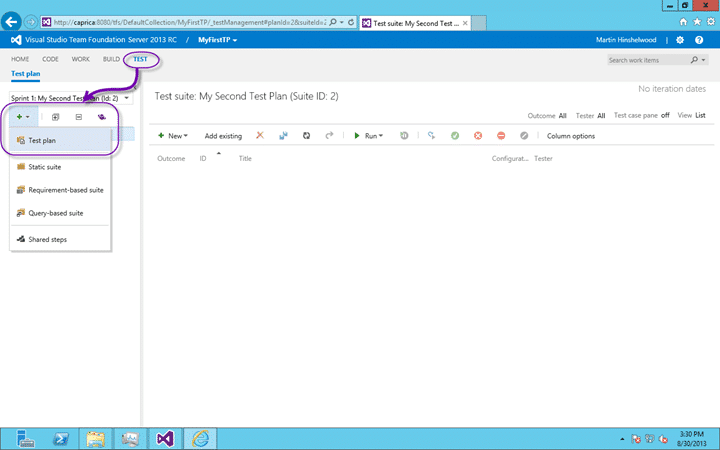Select the Test suite browser tab

[415, 23]
